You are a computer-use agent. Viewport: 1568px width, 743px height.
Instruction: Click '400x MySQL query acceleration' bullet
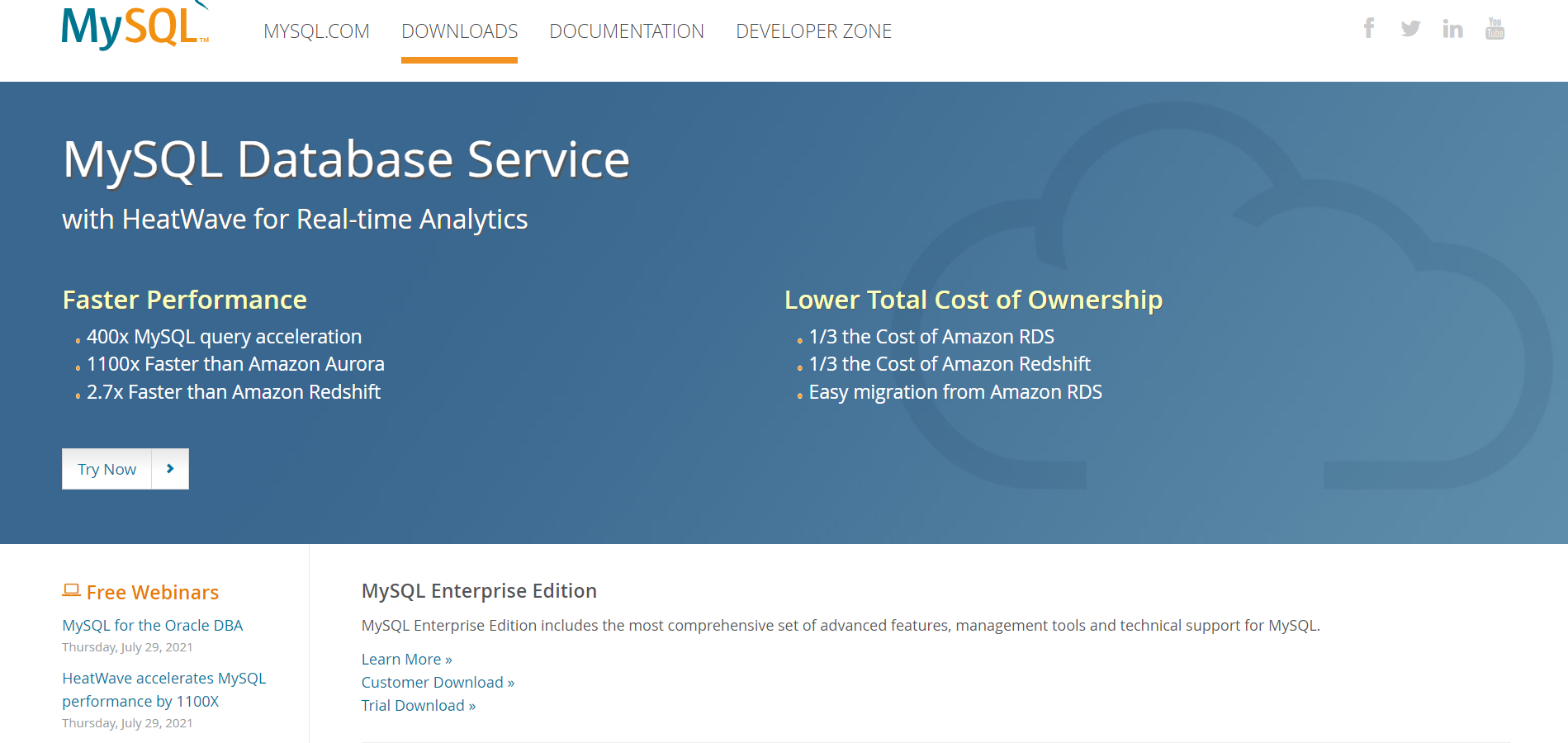(224, 337)
